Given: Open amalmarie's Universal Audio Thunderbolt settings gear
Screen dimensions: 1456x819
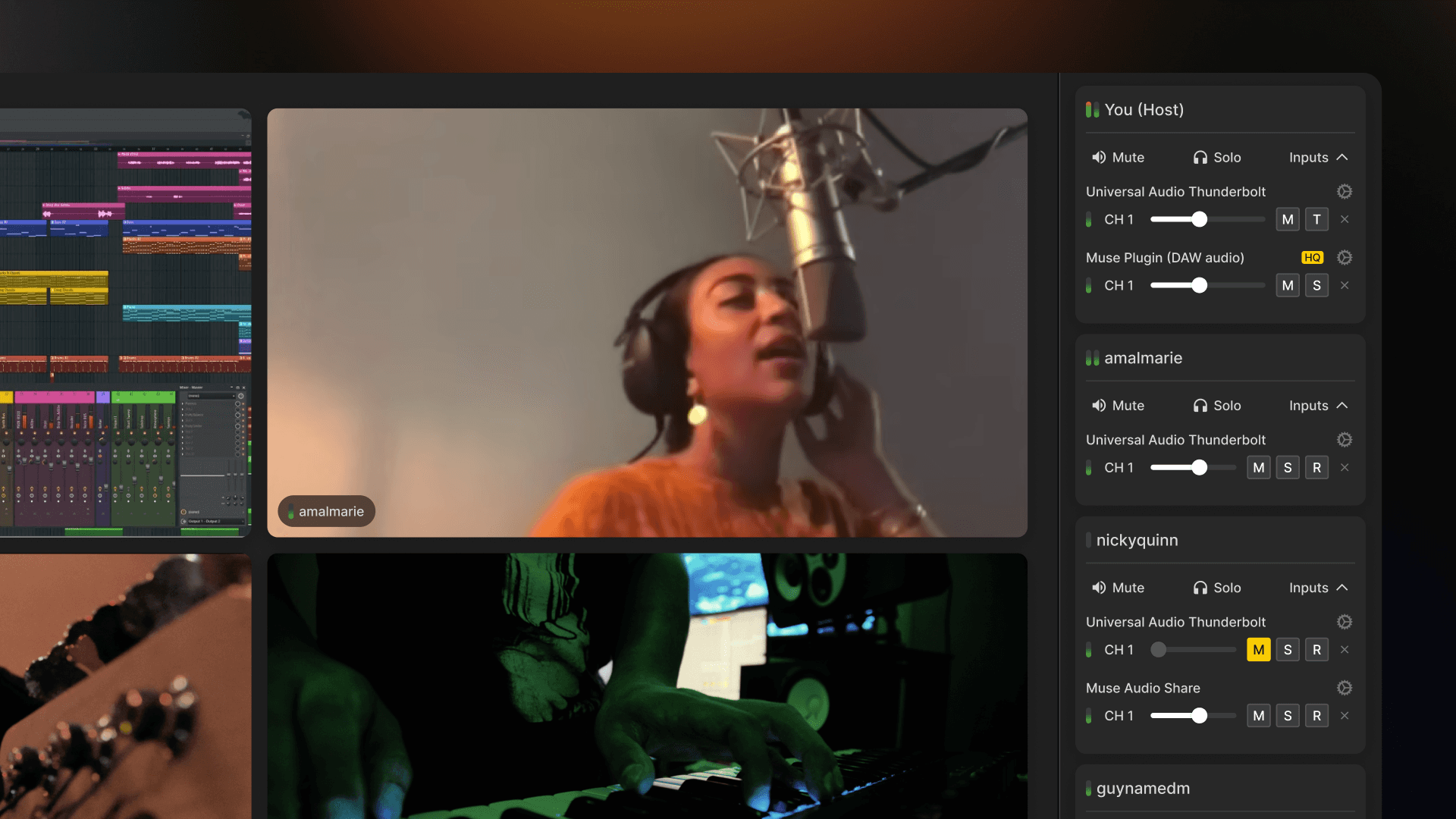Looking at the screenshot, I should [x=1344, y=440].
